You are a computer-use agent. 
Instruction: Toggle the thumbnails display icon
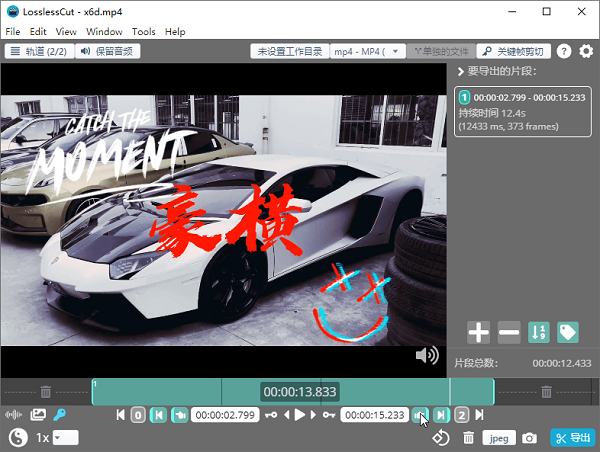tap(38, 414)
